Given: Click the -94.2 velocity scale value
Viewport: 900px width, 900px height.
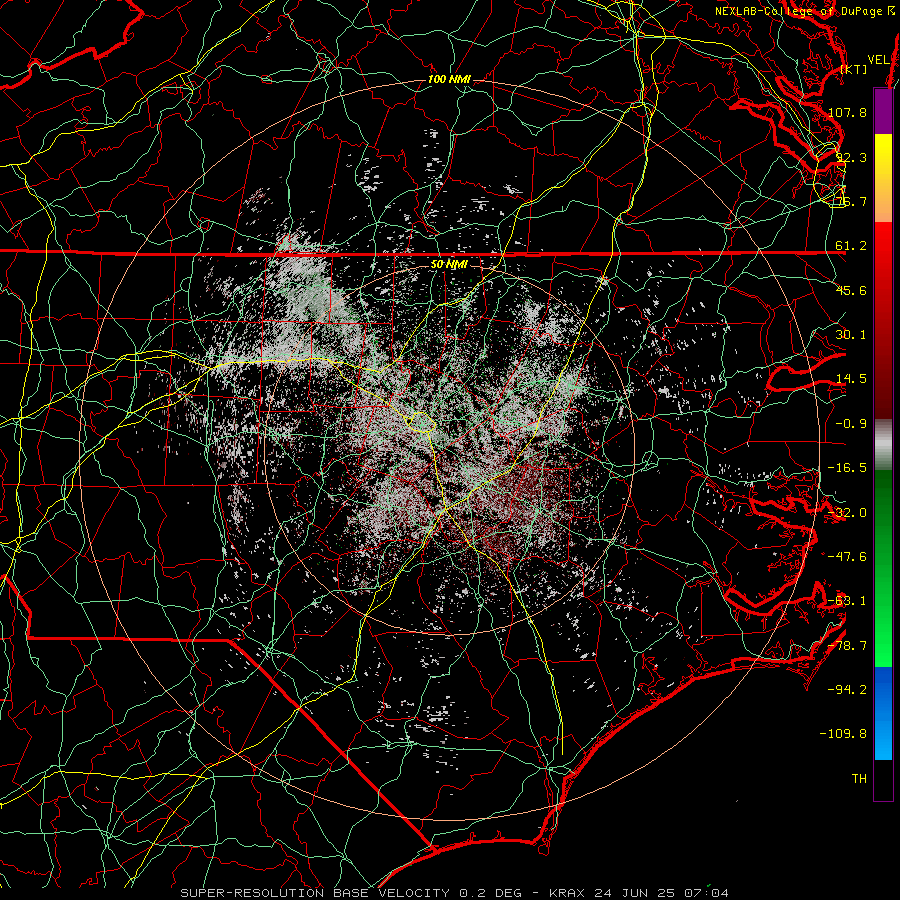Looking at the screenshot, I should pyautogui.click(x=847, y=689).
